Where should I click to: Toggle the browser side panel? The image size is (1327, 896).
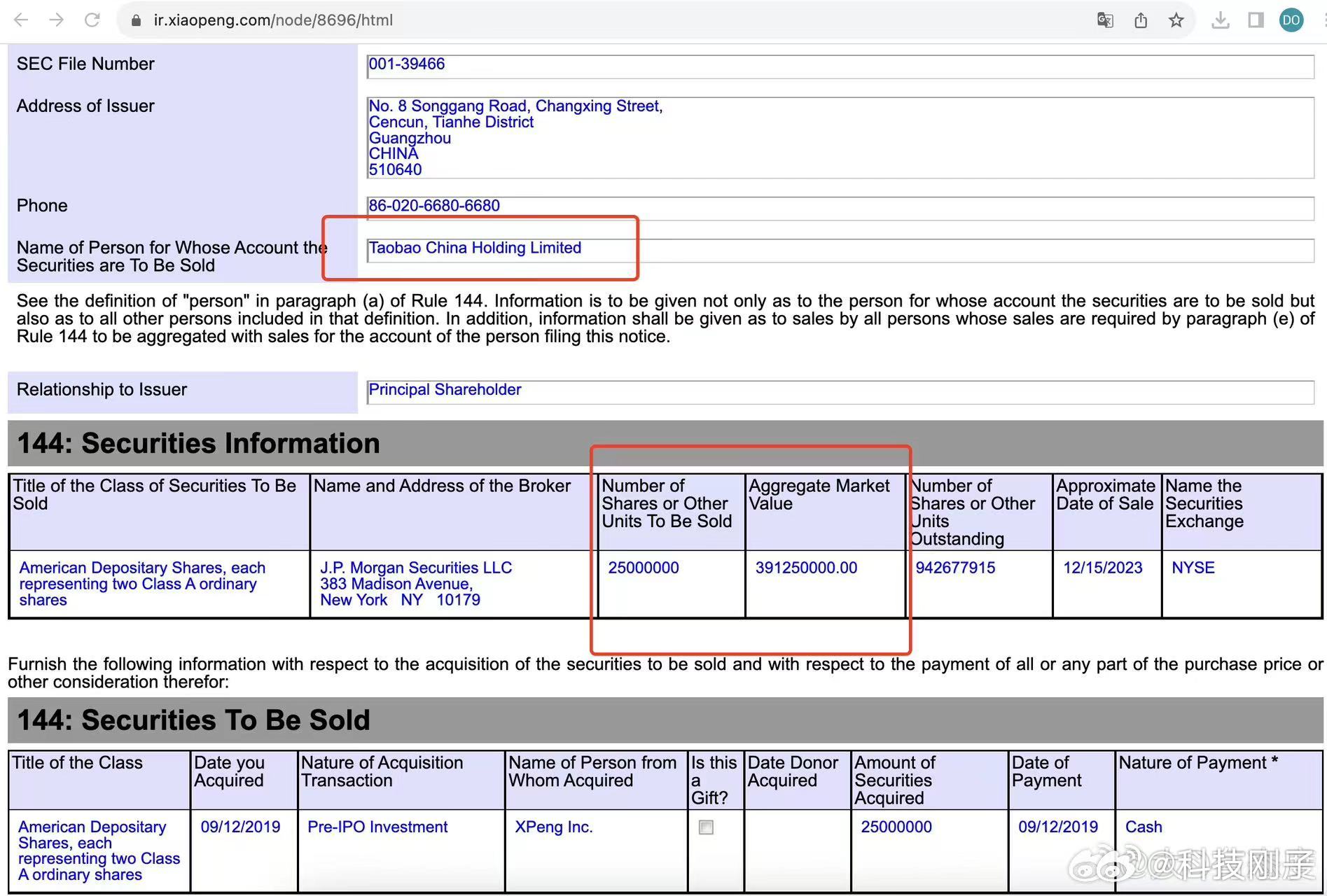click(x=1256, y=20)
